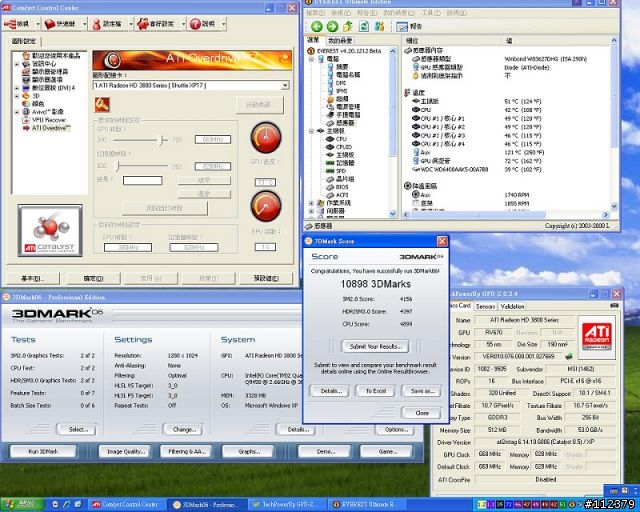Click the Catalyst profiles person icon
The image size is (640, 512).
coord(97,24)
